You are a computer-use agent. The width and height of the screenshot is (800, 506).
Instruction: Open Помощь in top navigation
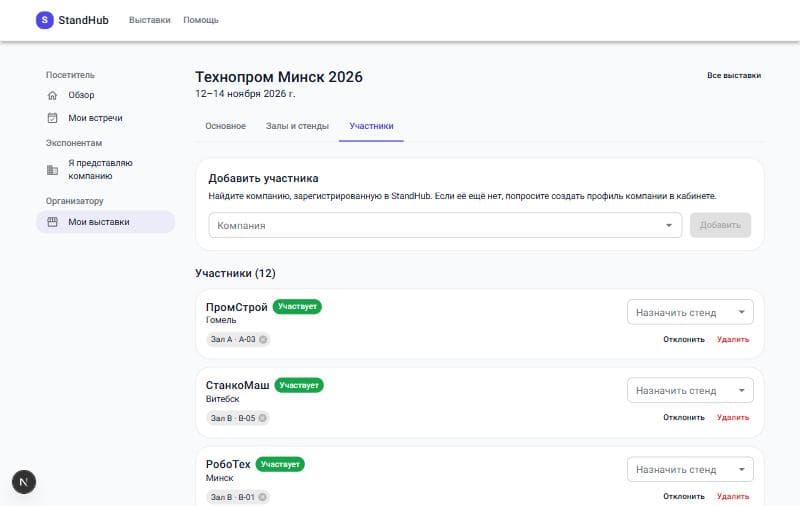pyautogui.click(x=201, y=20)
